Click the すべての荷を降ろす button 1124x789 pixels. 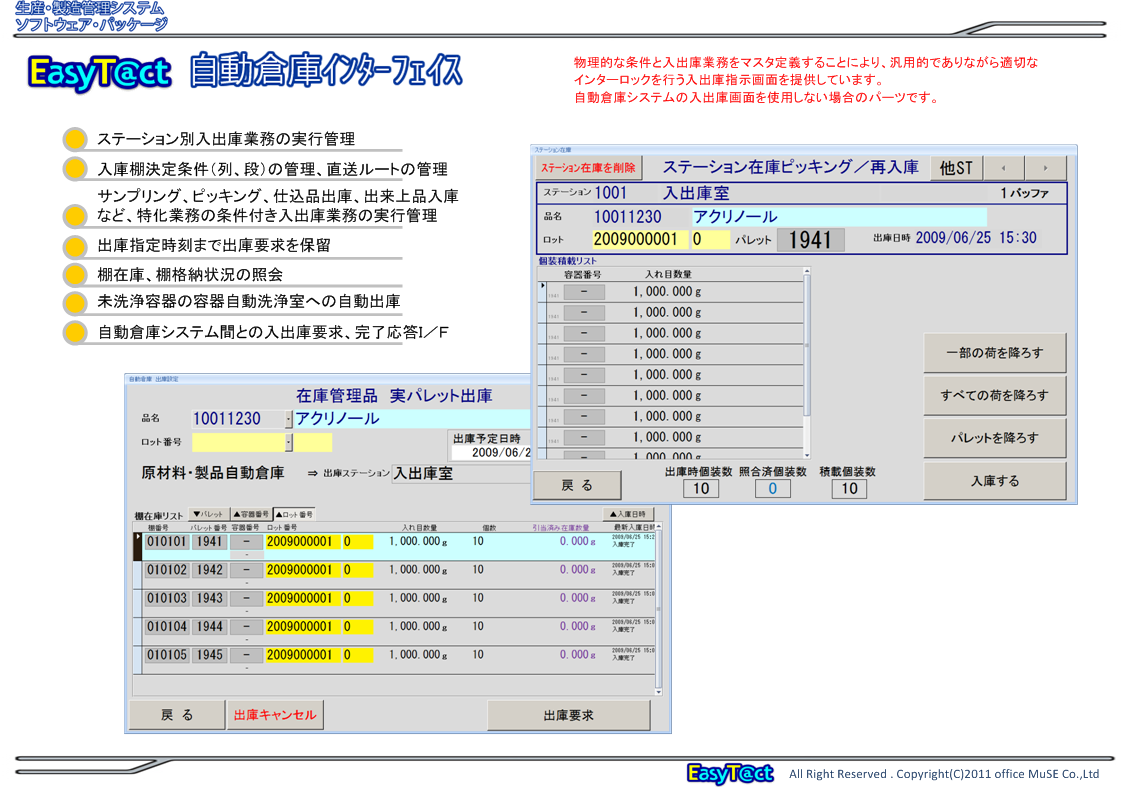pos(994,396)
